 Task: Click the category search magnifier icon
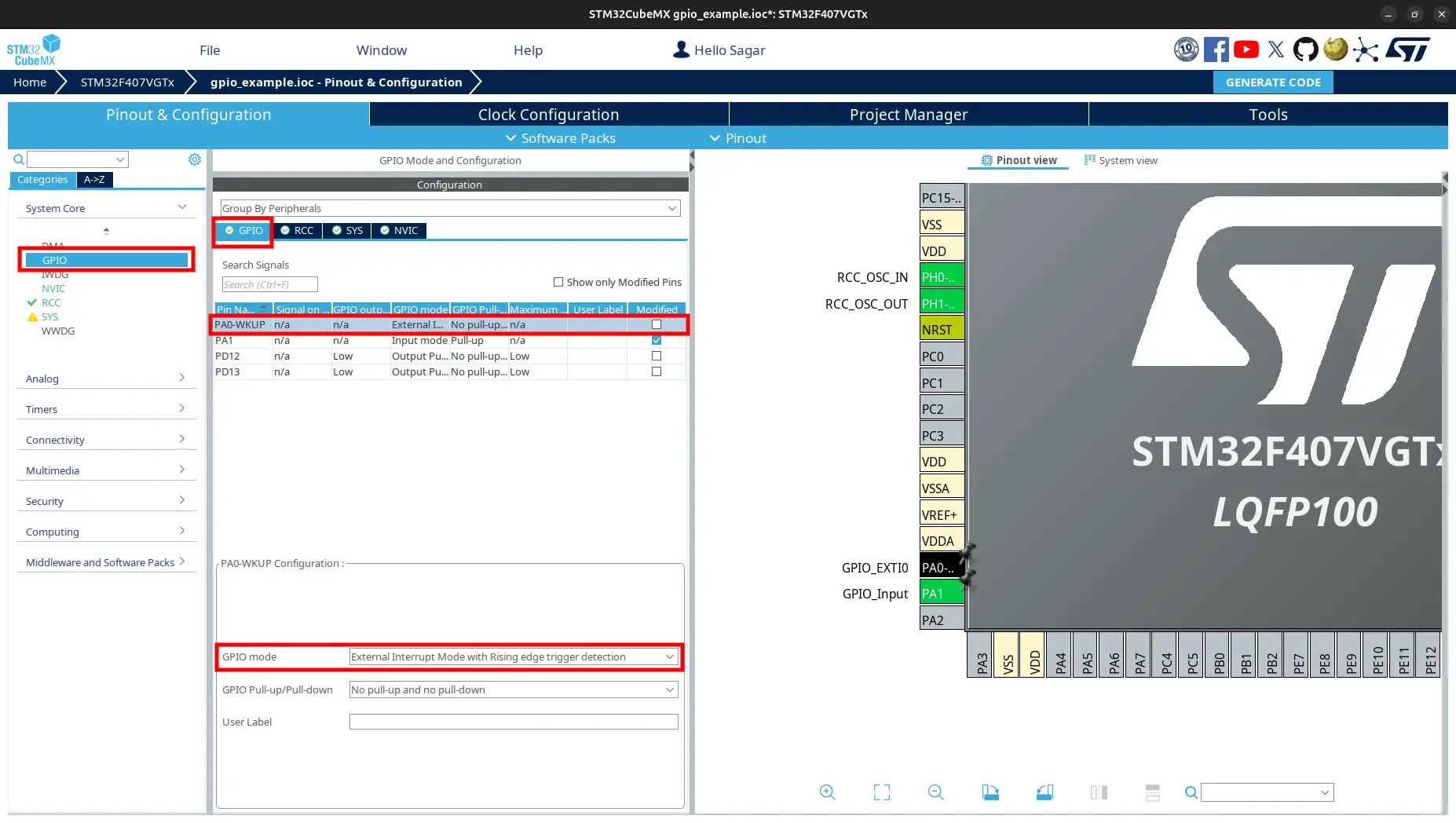tap(19, 159)
